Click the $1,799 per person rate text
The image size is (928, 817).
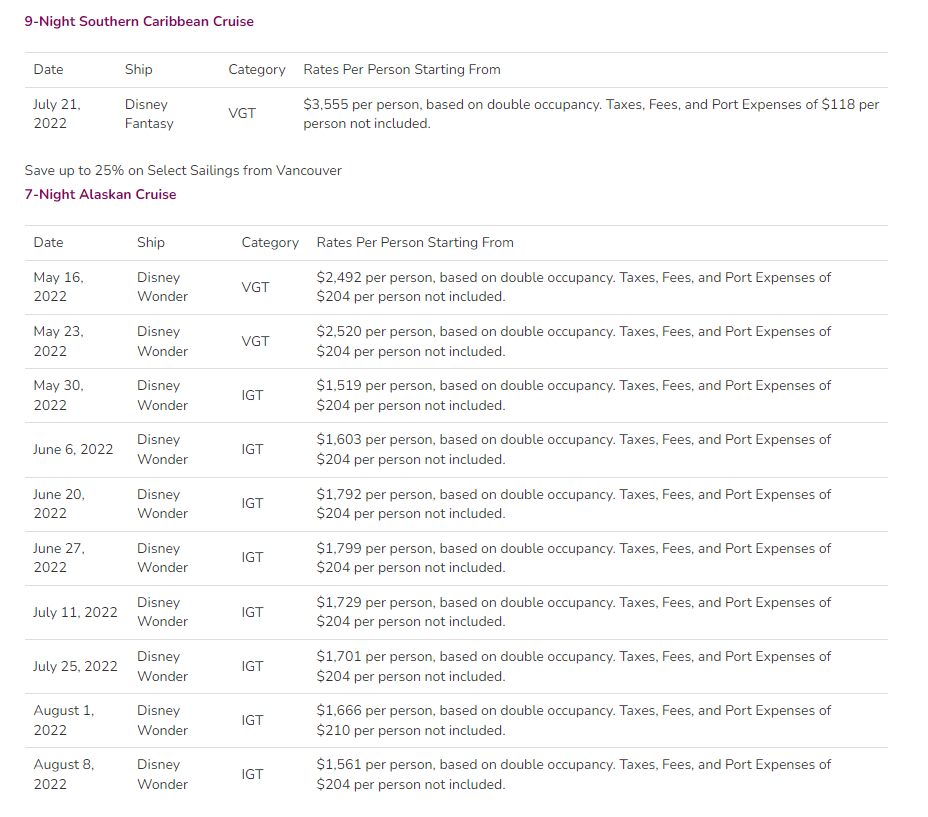(x=573, y=558)
